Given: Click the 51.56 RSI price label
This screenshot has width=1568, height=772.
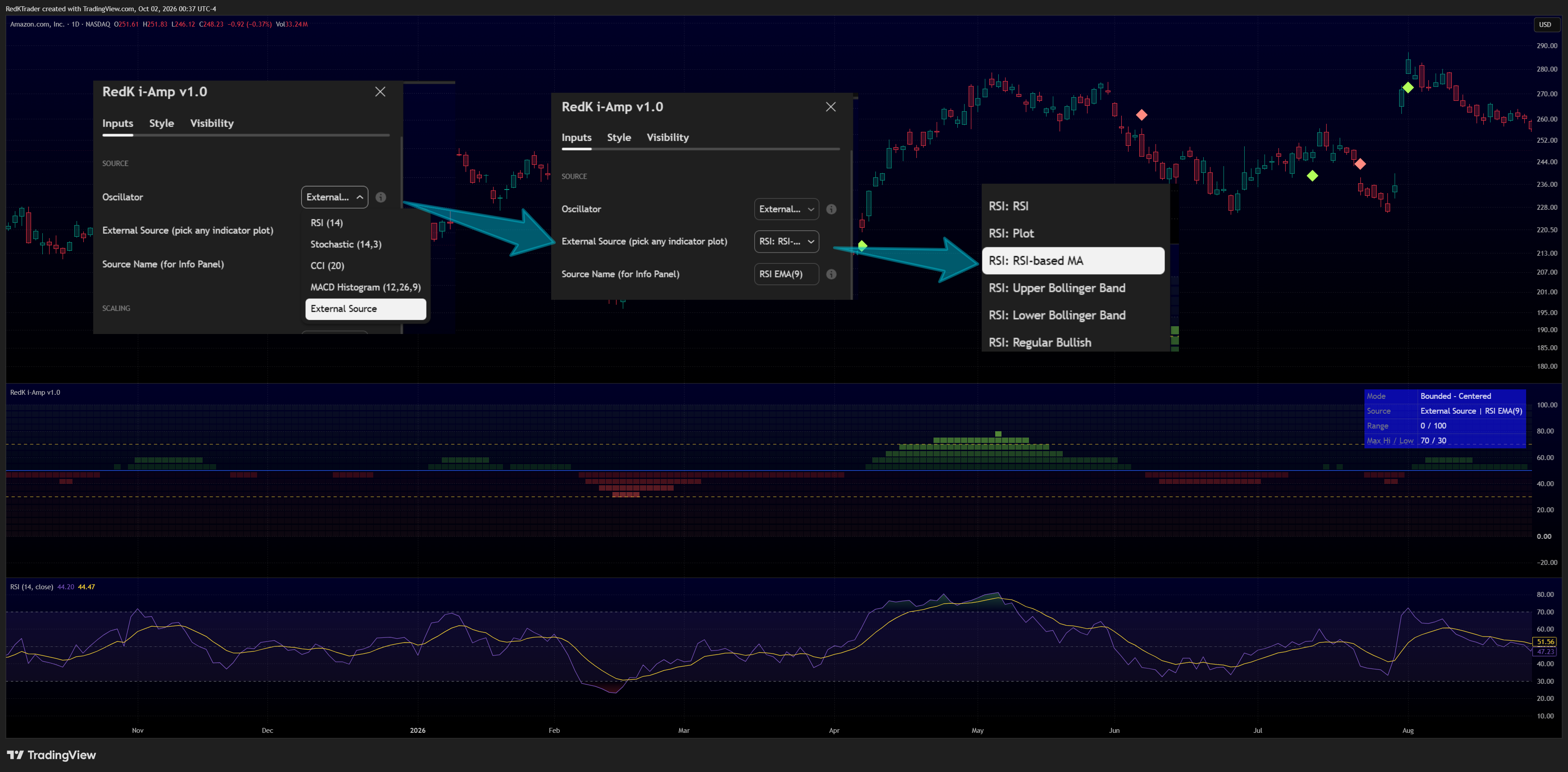Looking at the screenshot, I should pos(1545,642).
